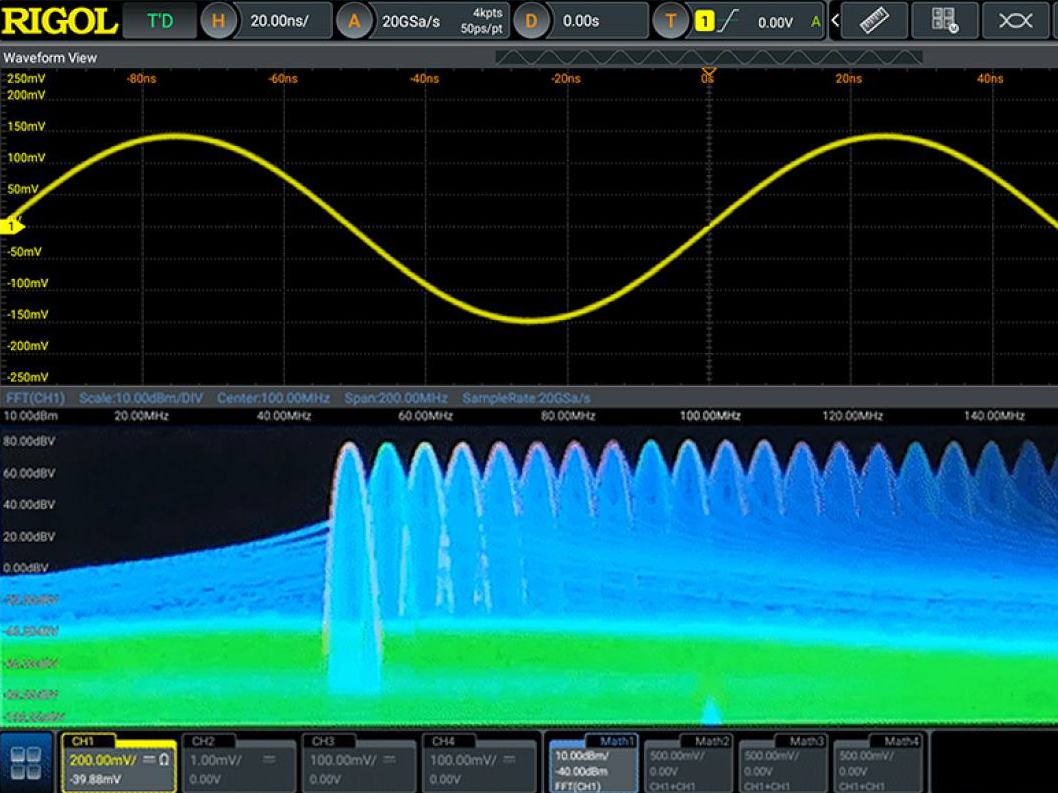Viewport: 1058px width, 793px height.
Task: Click CH3 100.00mV/ scale value
Action: 343,760
